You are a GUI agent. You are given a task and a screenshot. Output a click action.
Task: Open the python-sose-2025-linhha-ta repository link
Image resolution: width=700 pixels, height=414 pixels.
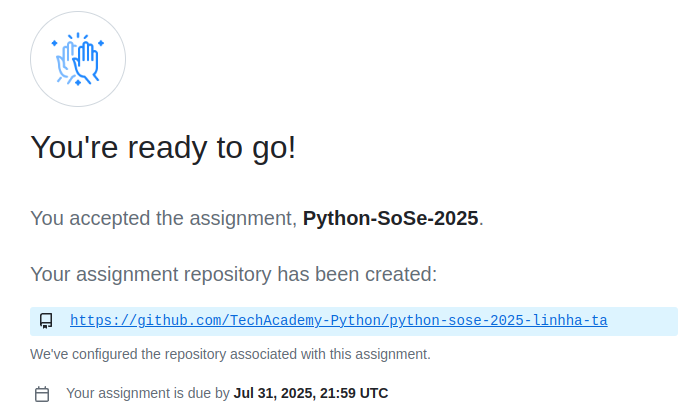[338, 321]
